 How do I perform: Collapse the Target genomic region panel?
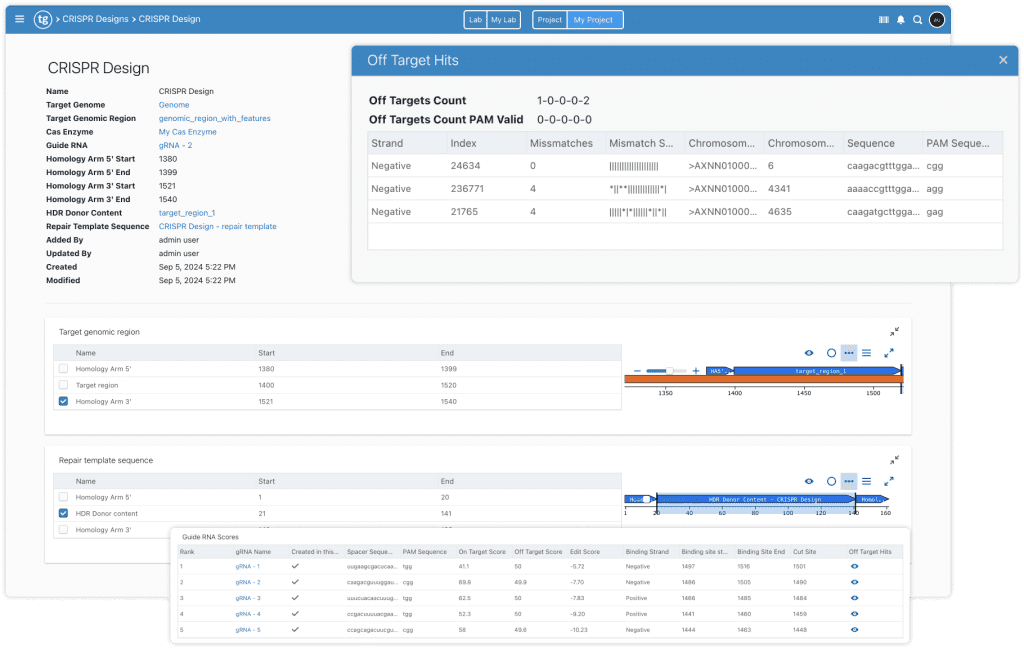click(894, 331)
